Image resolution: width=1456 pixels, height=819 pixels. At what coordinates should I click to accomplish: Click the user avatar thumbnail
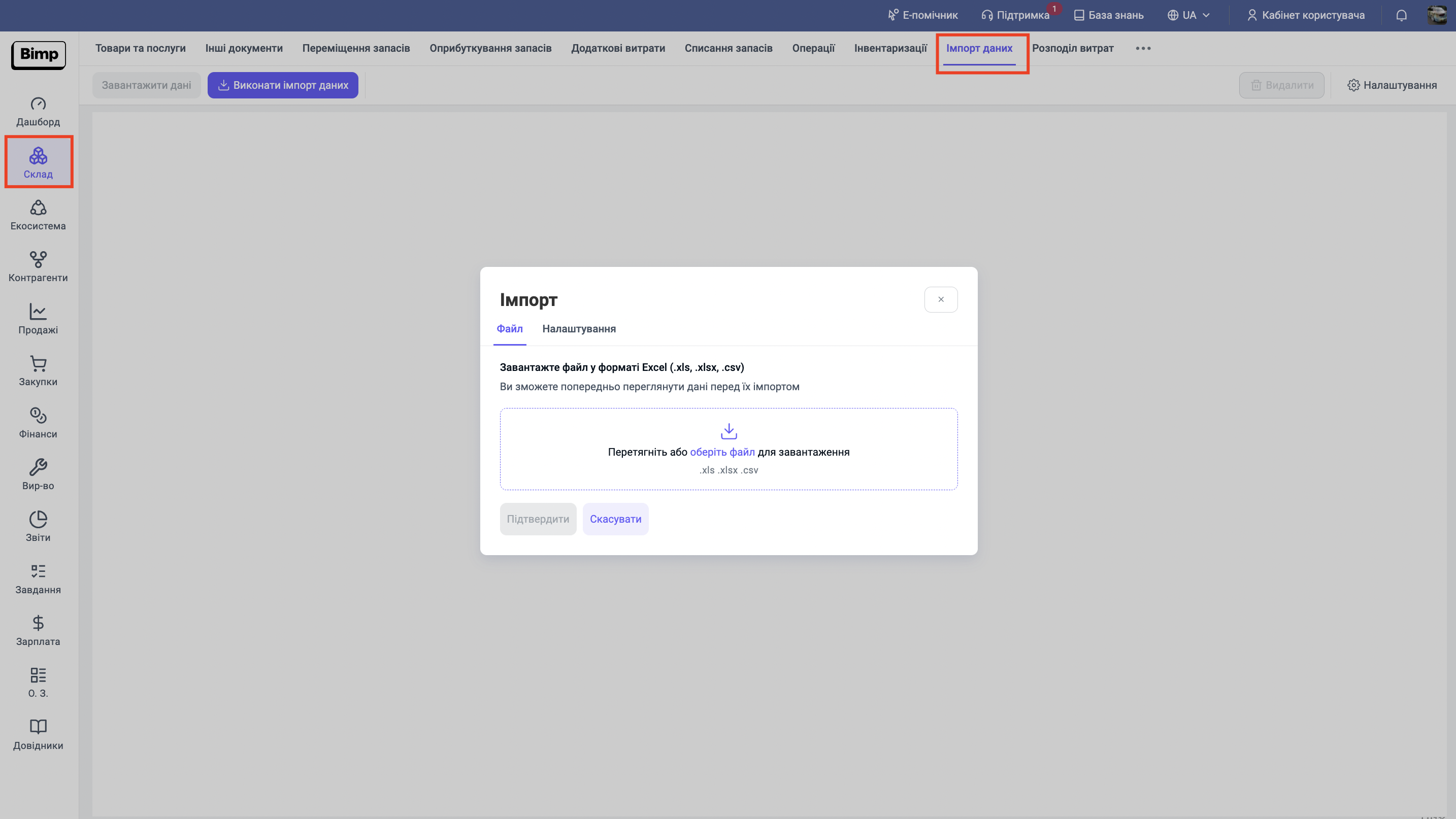[x=1436, y=15]
